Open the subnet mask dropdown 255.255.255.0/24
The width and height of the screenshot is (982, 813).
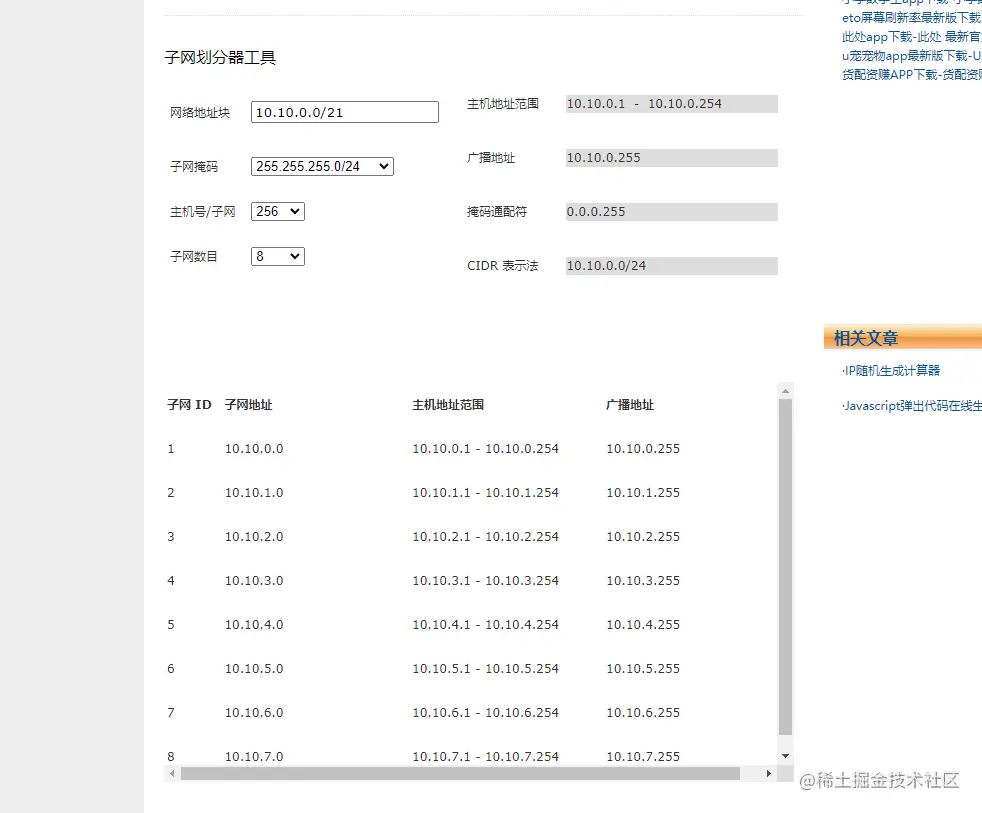[322, 167]
